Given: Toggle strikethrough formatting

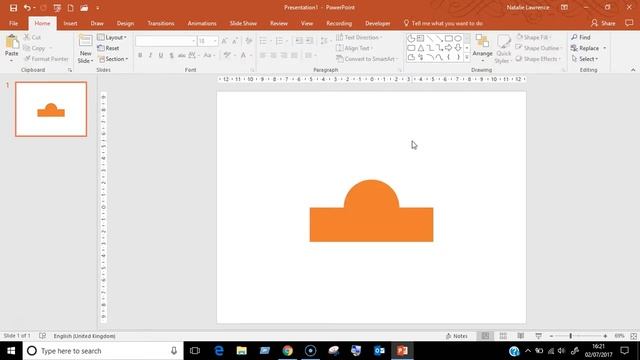Looking at the screenshot, I should click(x=182, y=56).
